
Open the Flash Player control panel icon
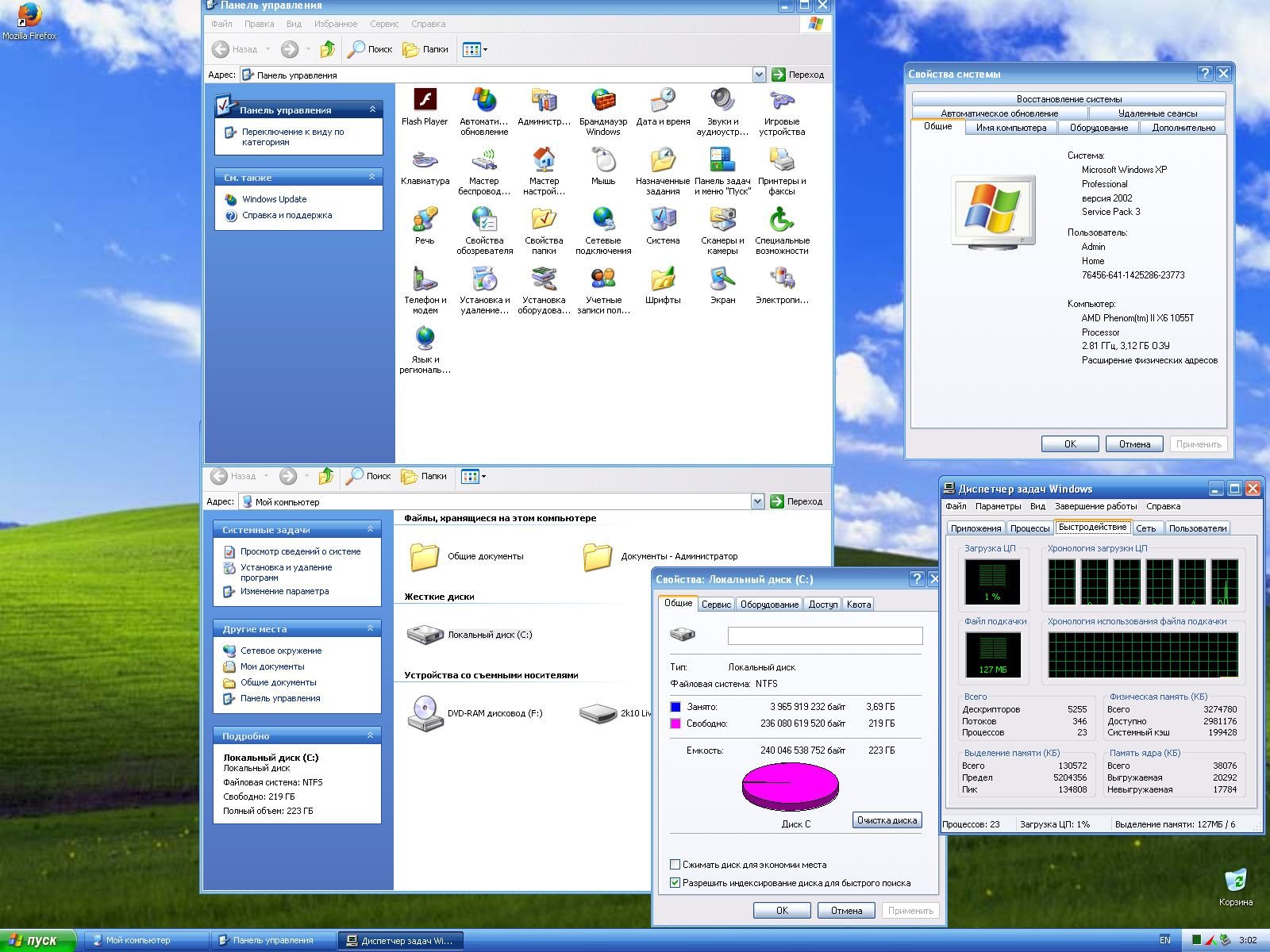pos(425,102)
